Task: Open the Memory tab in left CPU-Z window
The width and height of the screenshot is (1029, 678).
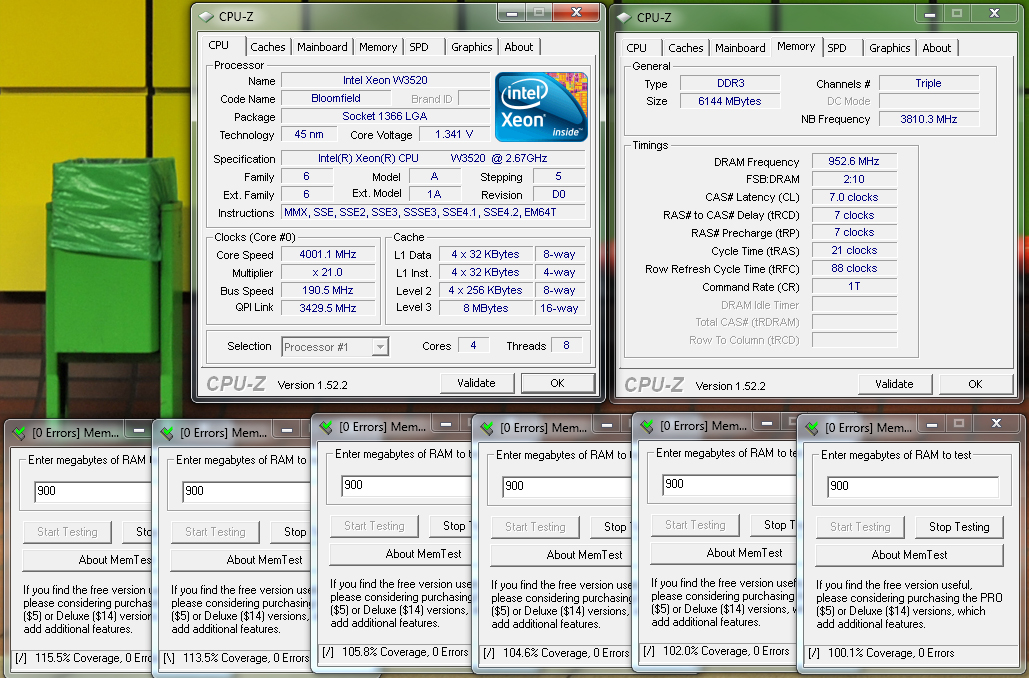Action: (378, 47)
